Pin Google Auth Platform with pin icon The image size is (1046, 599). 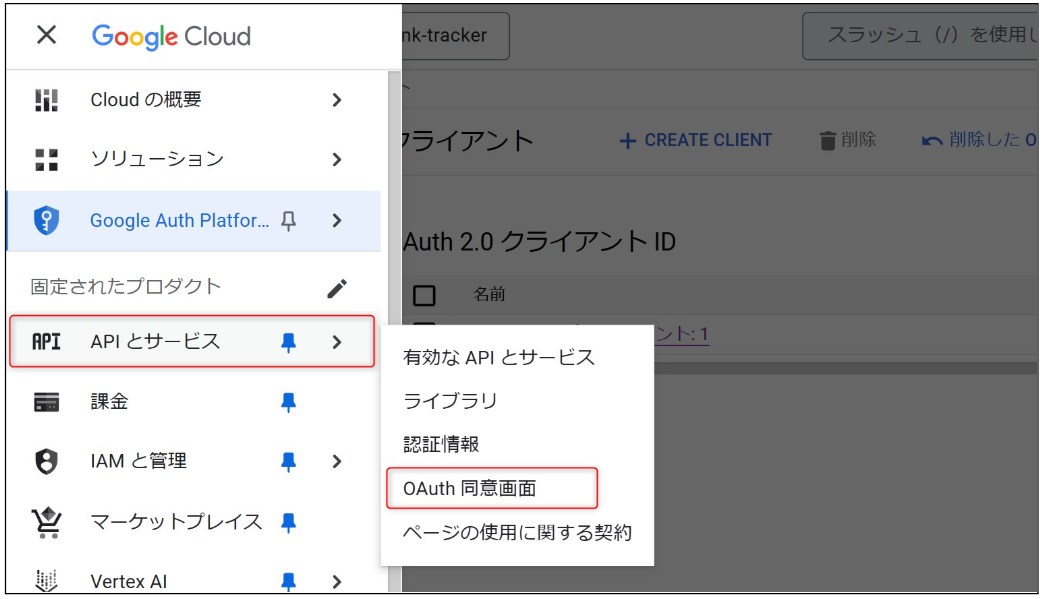288,221
